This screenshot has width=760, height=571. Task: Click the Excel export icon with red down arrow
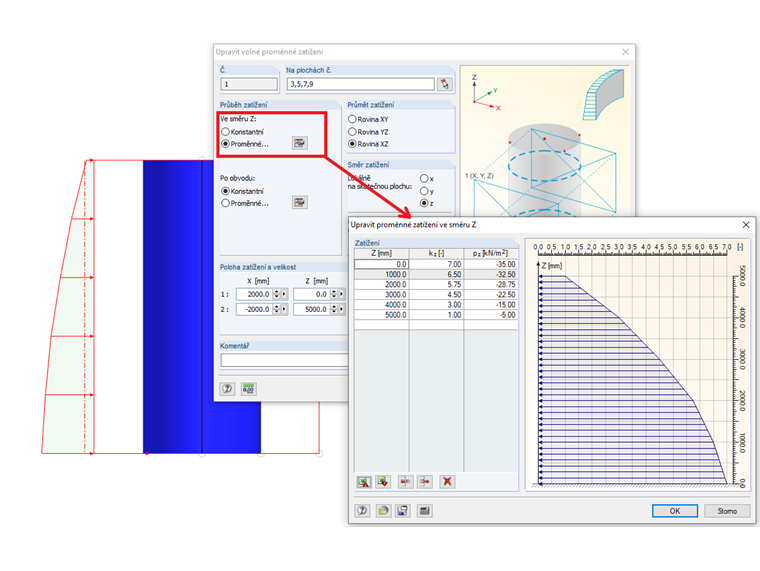[x=383, y=482]
